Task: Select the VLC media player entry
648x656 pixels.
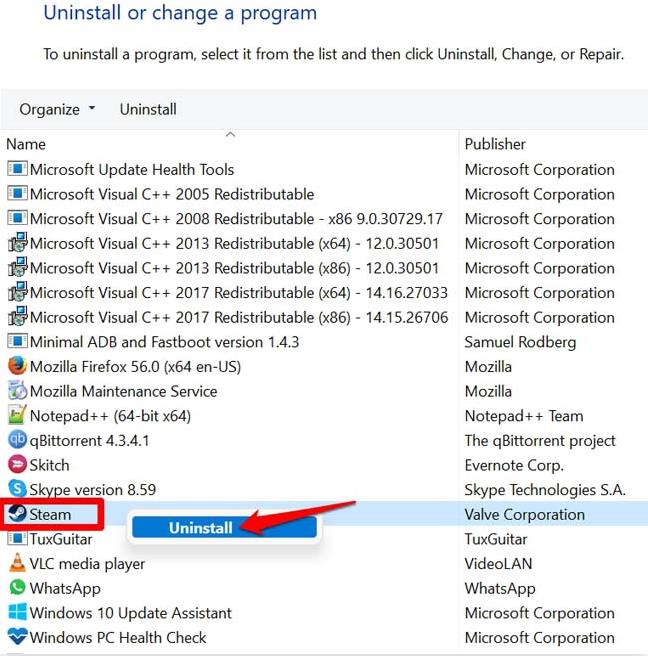Action: point(87,564)
